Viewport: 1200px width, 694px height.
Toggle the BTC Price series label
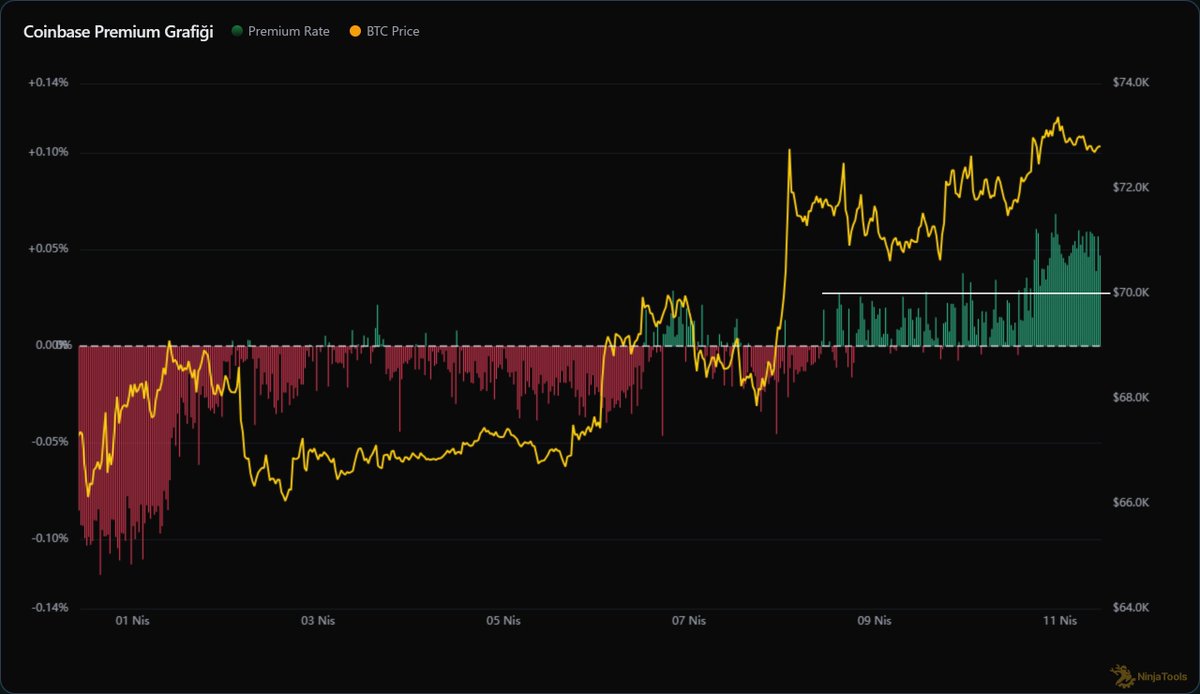(394, 31)
